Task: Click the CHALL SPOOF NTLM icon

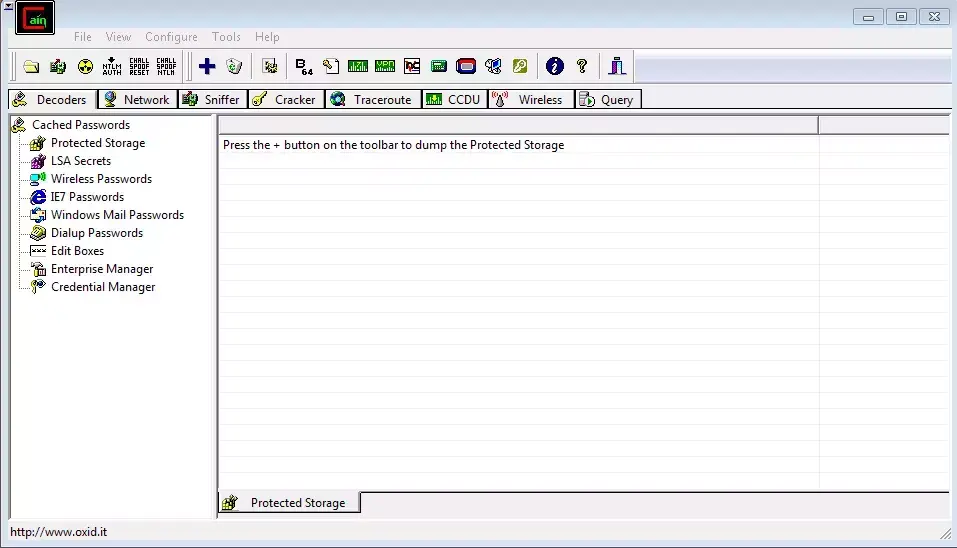Action: (166, 67)
